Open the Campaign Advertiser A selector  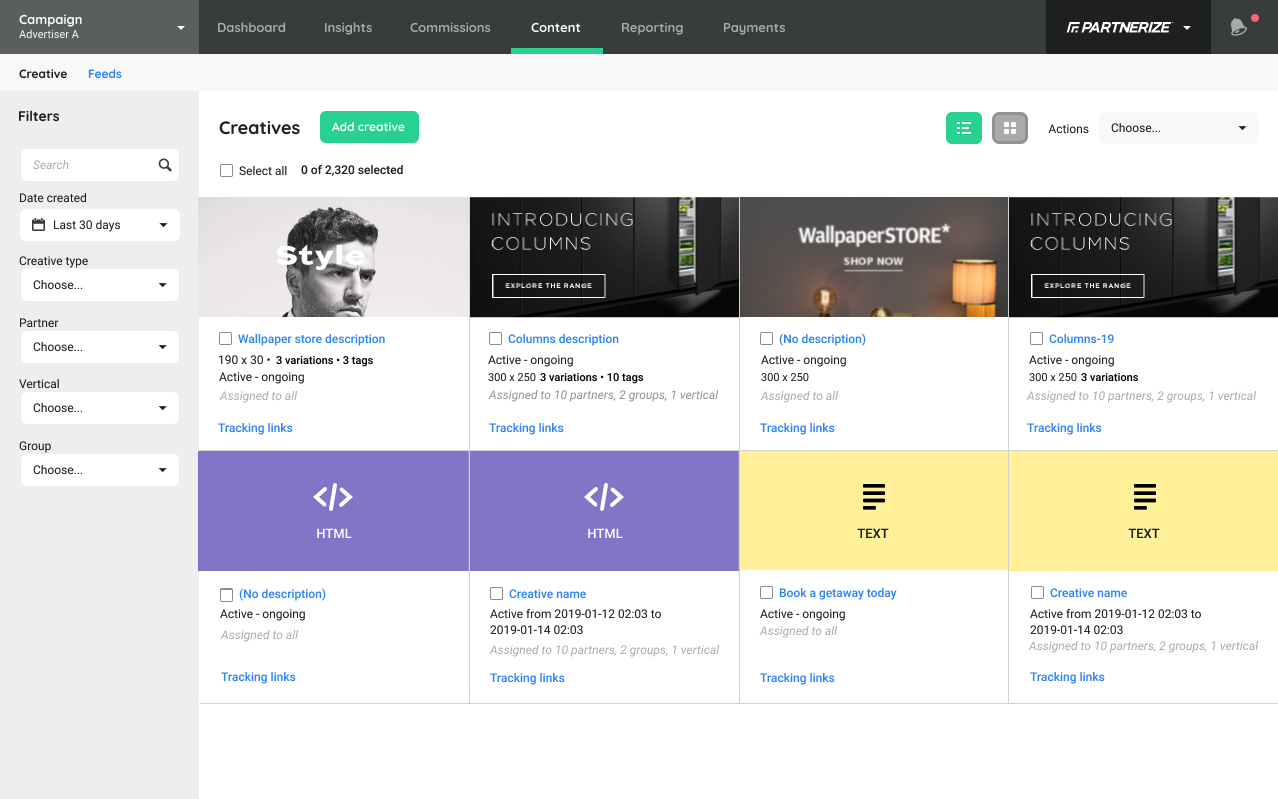click(99, 27)
